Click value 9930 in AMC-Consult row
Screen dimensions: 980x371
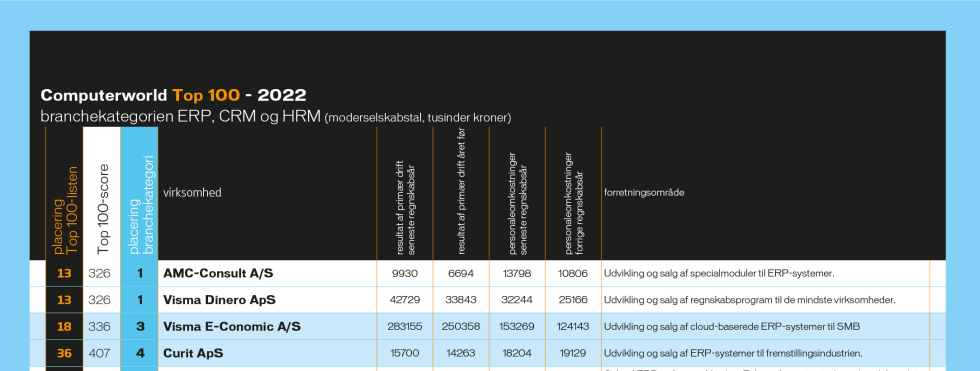click(x=404, y=273)
